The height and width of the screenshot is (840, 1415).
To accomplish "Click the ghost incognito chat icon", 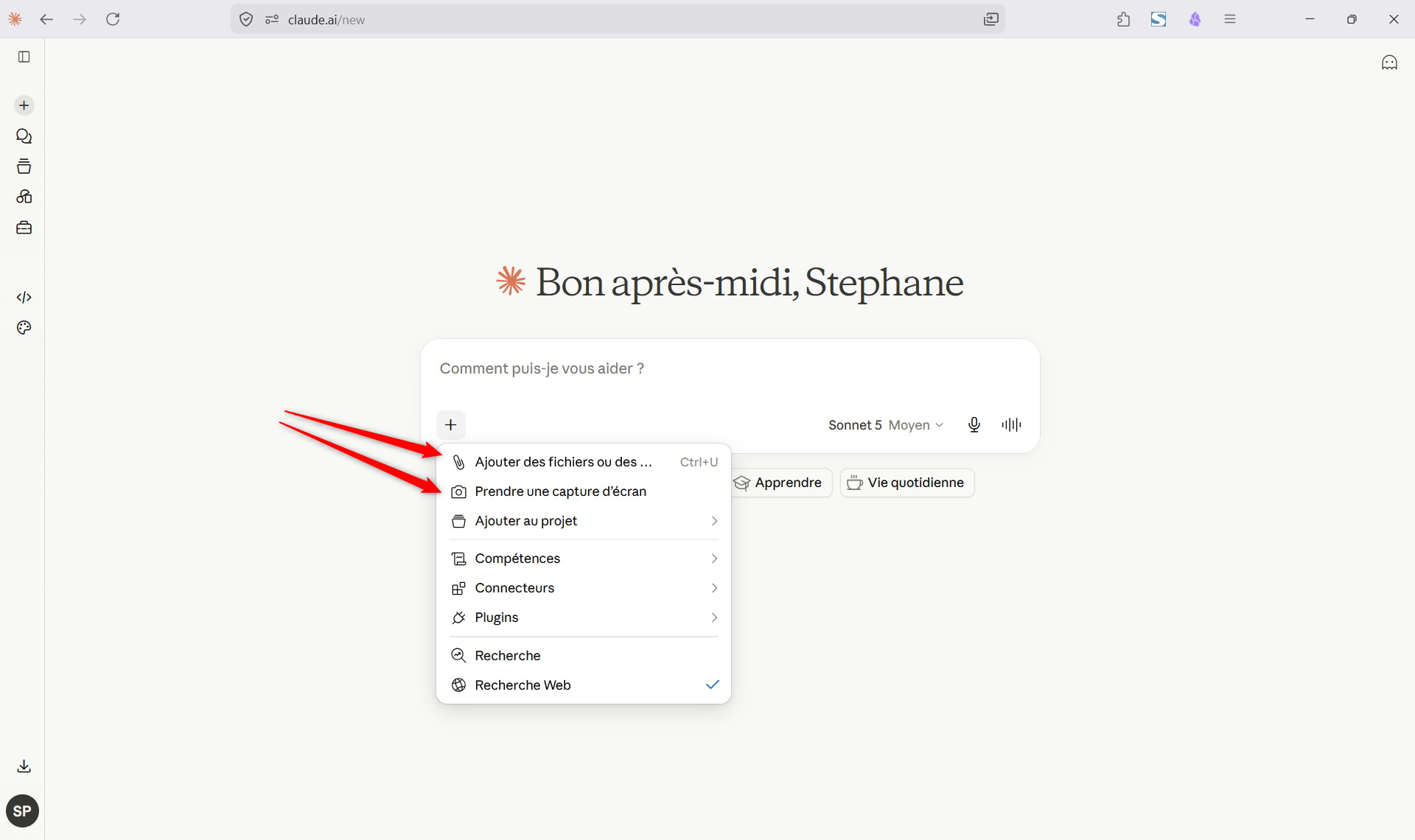I will click(1389, 63).
